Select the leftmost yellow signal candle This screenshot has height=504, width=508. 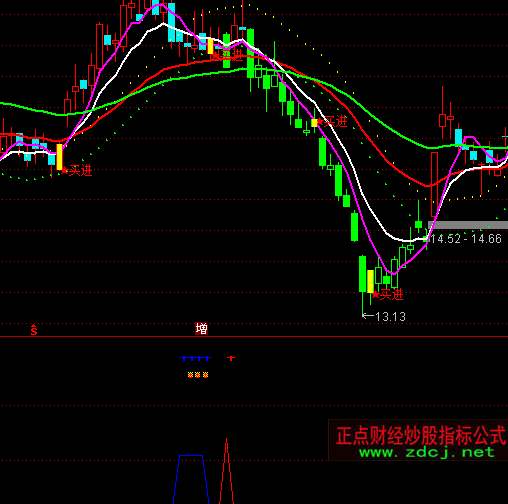point(59,157)
